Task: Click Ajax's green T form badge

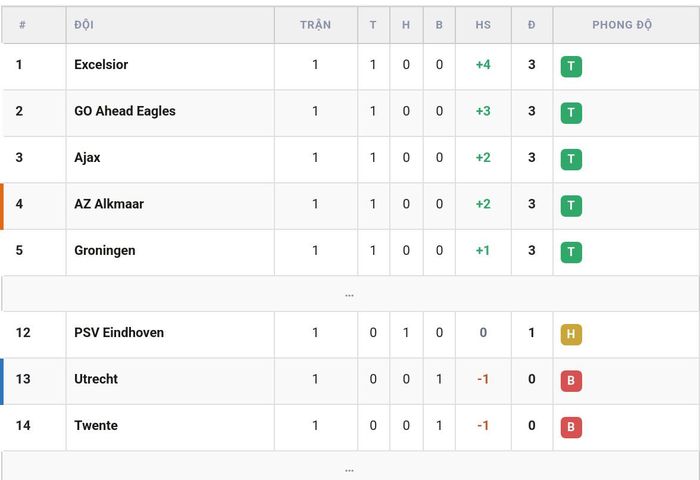Action: pos(571,159)
